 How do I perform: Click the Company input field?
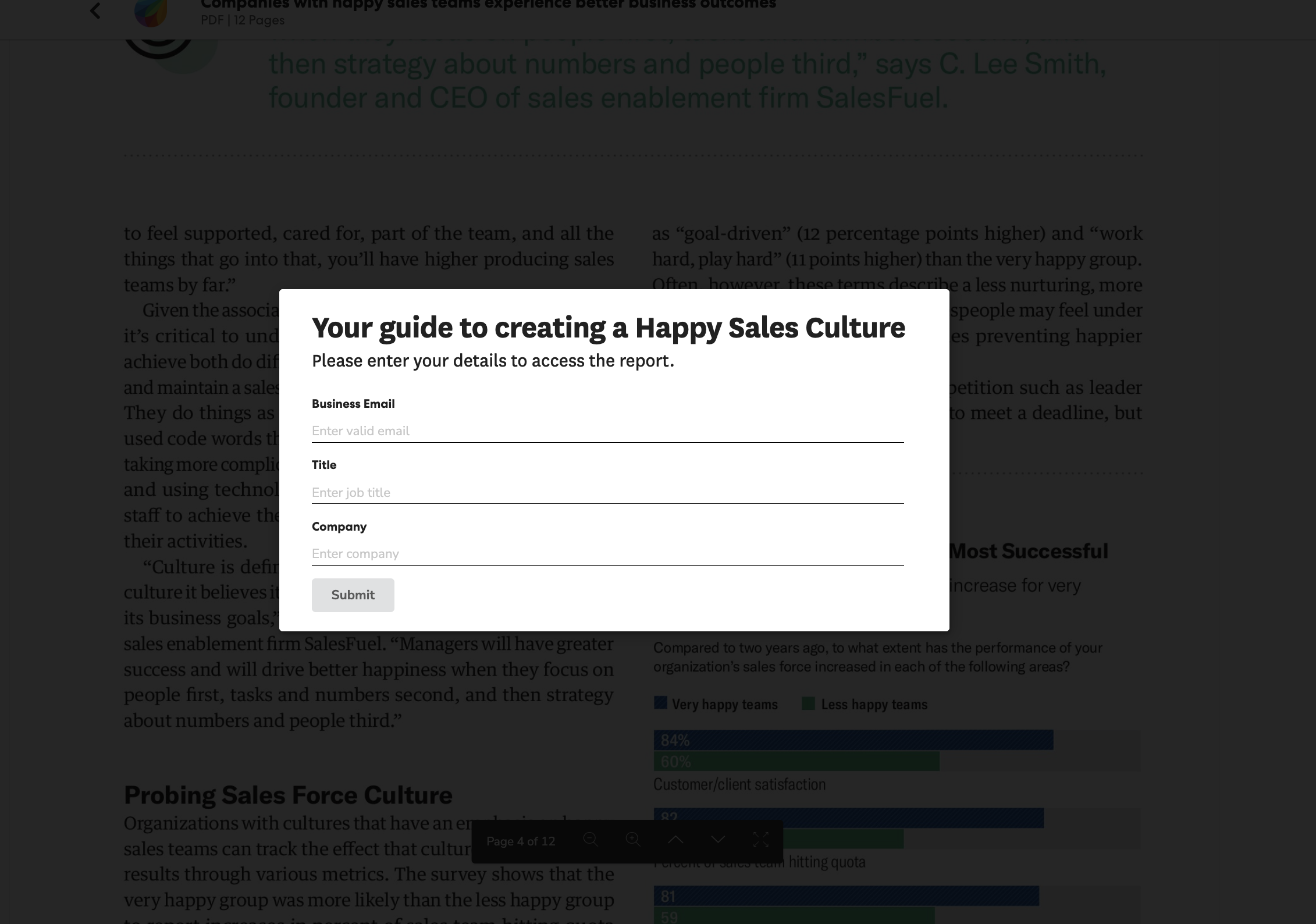pyautogui.click(x=607, y=554)
